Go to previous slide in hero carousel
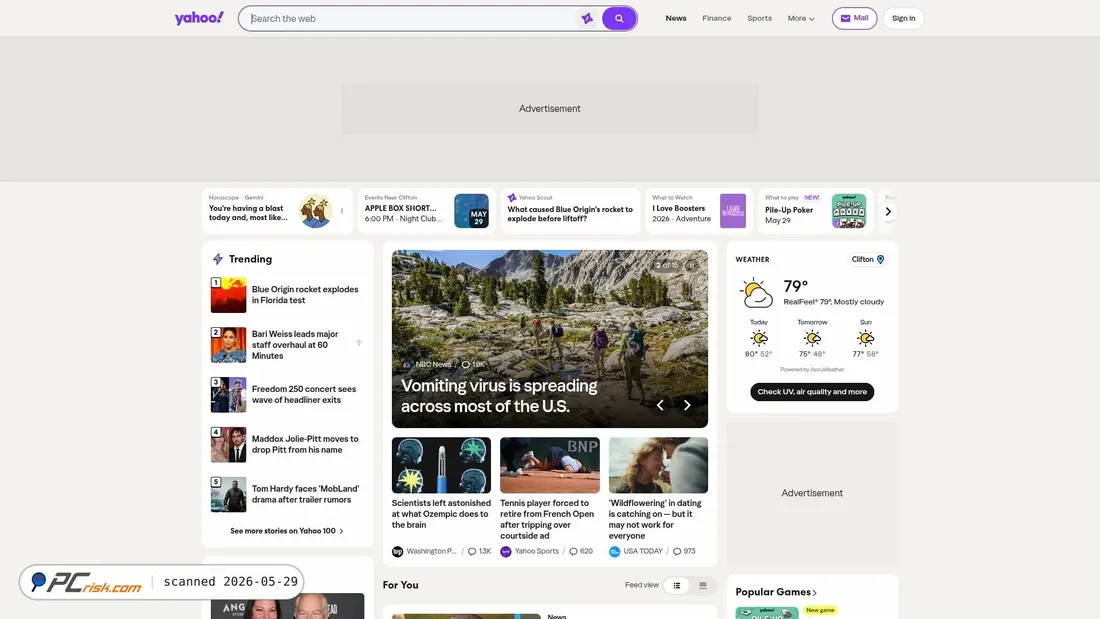This screenshot has width=1100, height=619. 659,405
